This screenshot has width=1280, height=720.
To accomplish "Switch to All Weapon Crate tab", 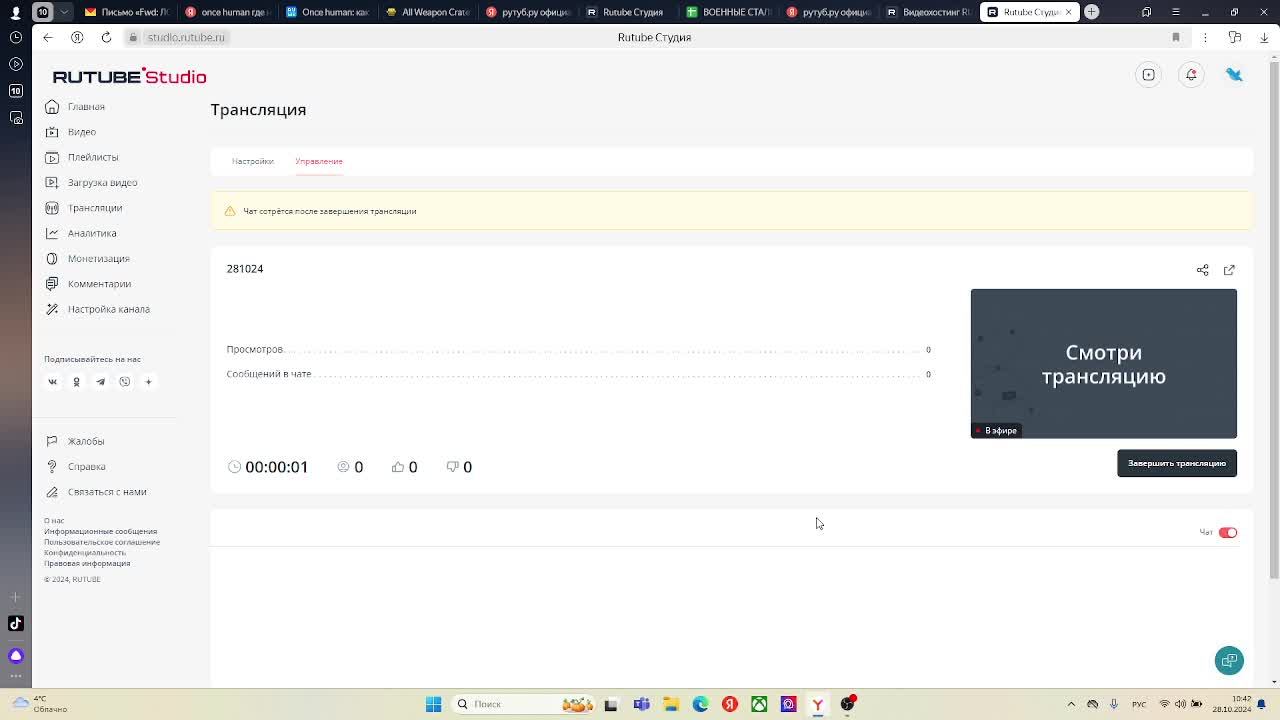I will coord(427,12).
